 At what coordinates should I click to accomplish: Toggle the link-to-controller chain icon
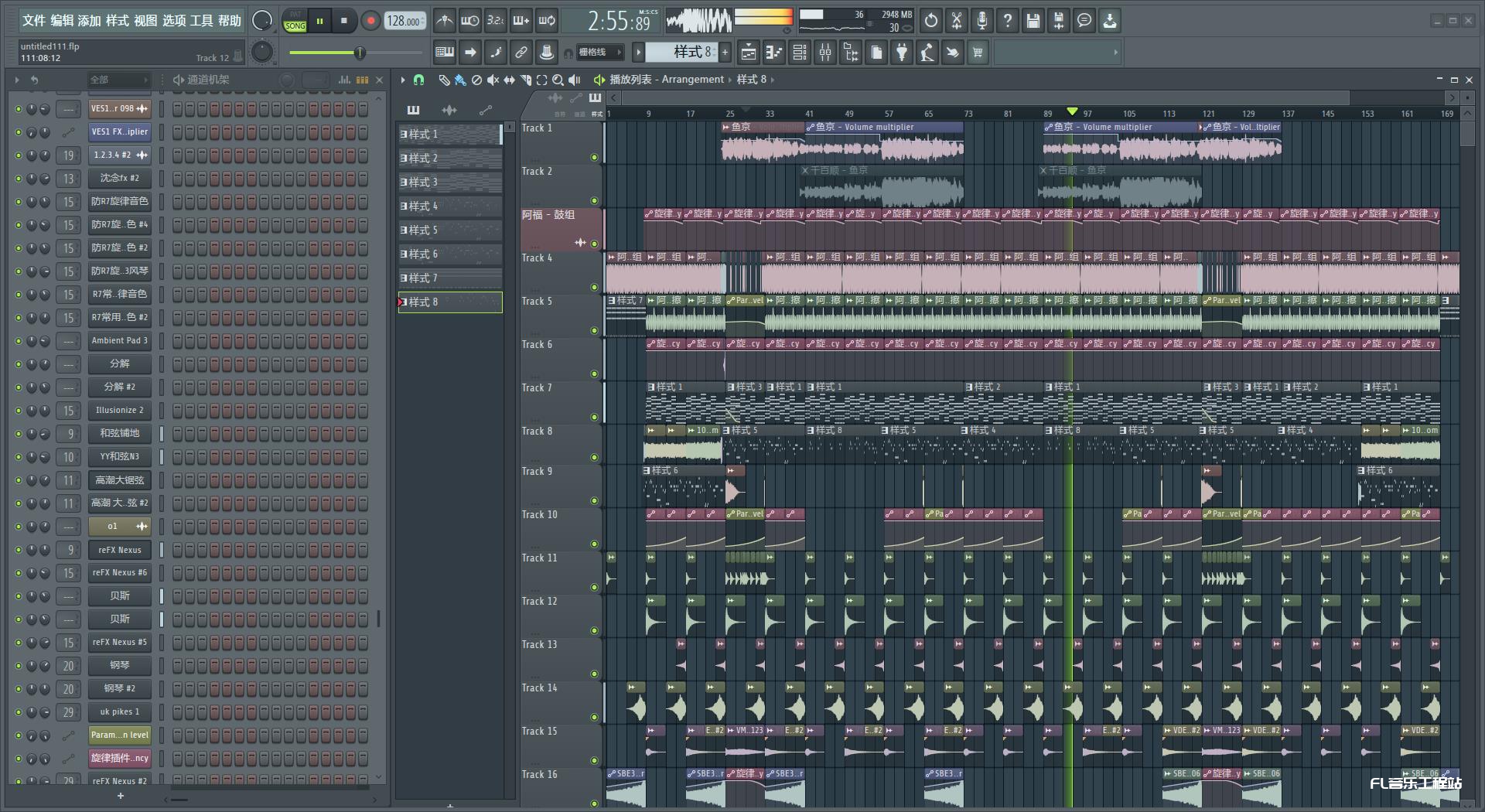[x=521, y=53]
